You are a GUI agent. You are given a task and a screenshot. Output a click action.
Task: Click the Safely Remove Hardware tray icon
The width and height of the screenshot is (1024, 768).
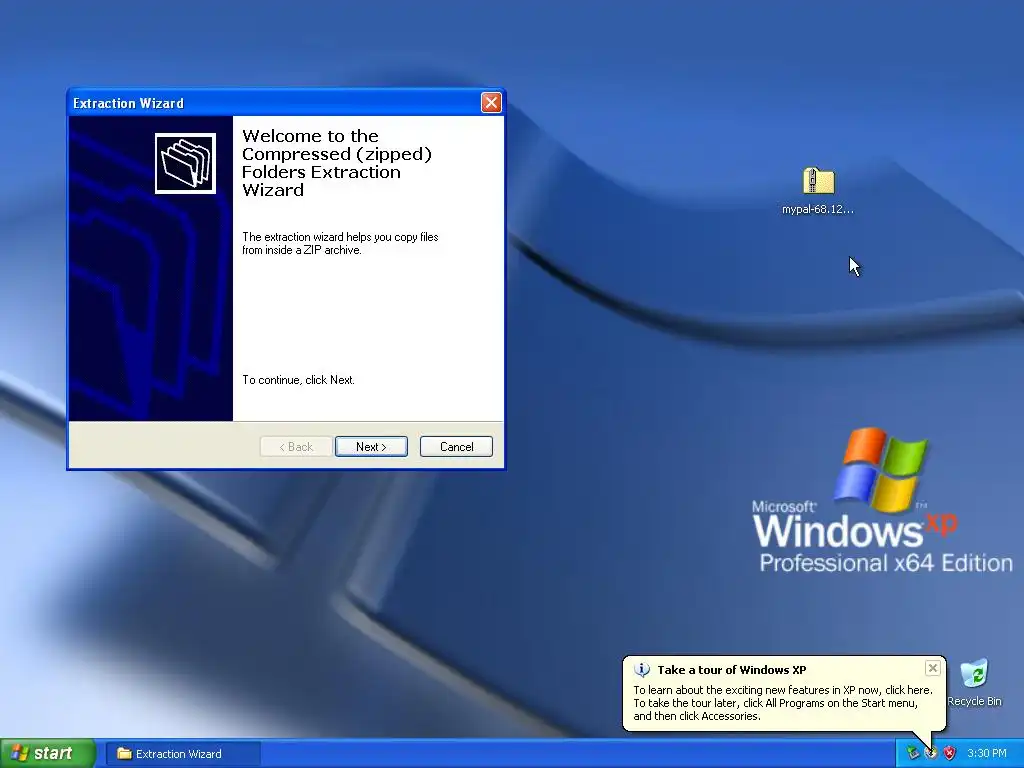[912, 753]
